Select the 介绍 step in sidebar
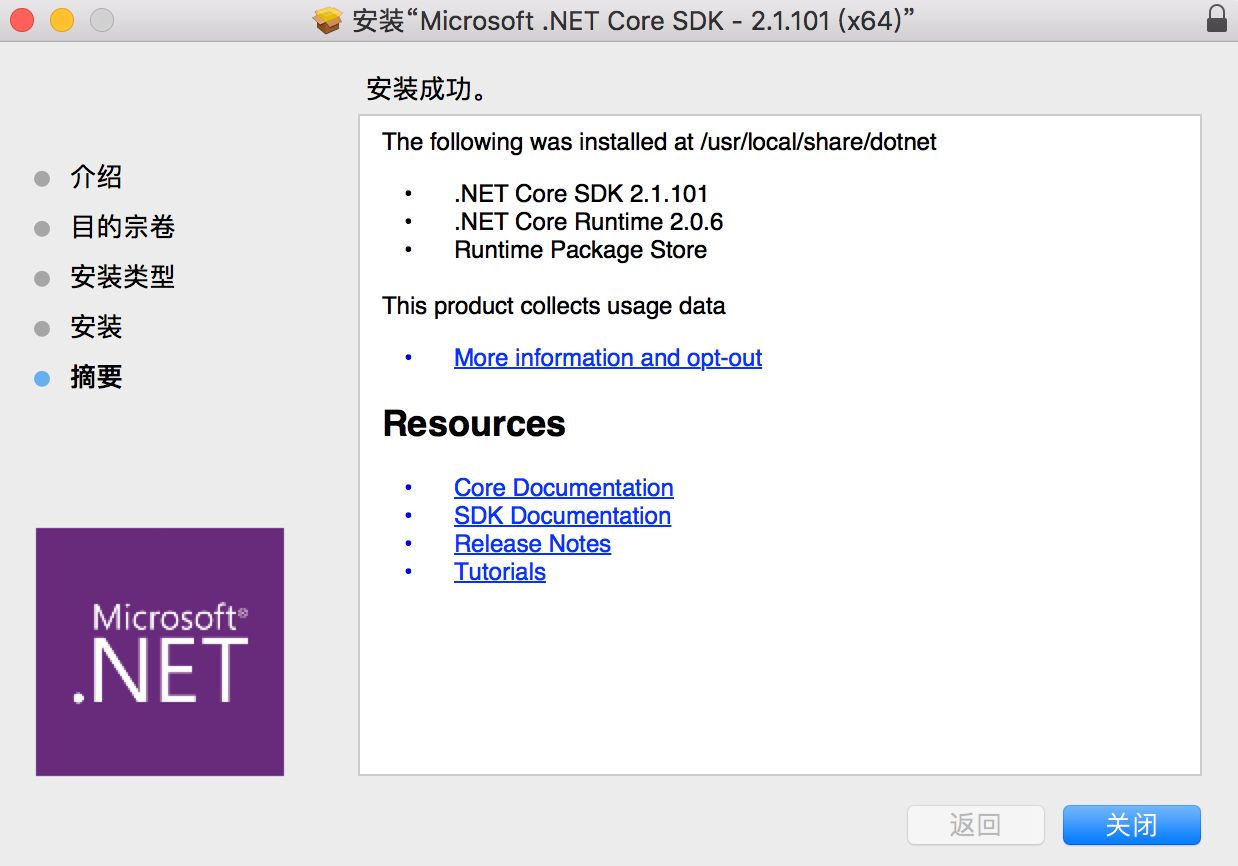The height and width of the screenshot is (866, 1238). [96, 178]
